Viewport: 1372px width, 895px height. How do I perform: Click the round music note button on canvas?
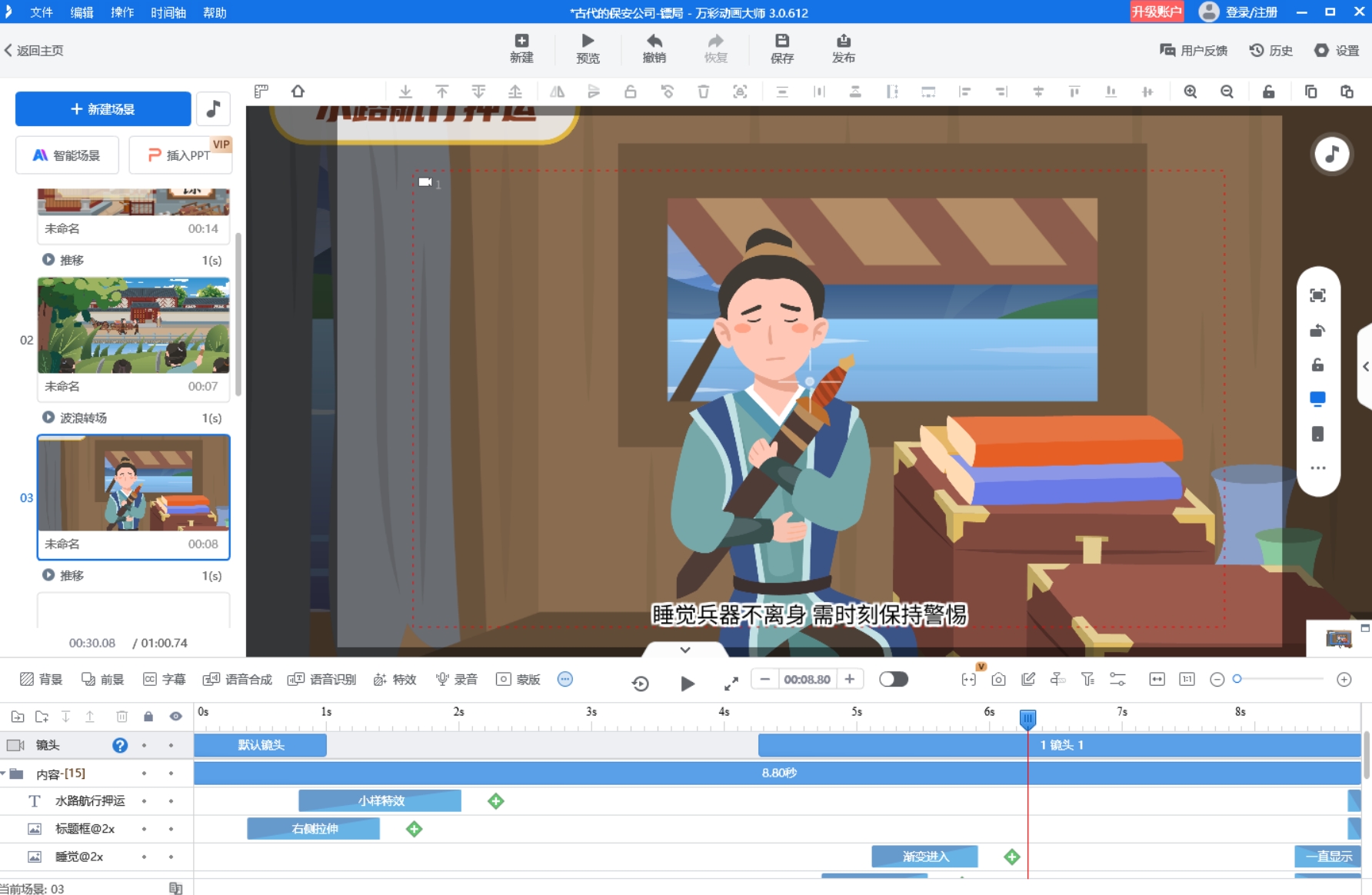[1332, 155]
